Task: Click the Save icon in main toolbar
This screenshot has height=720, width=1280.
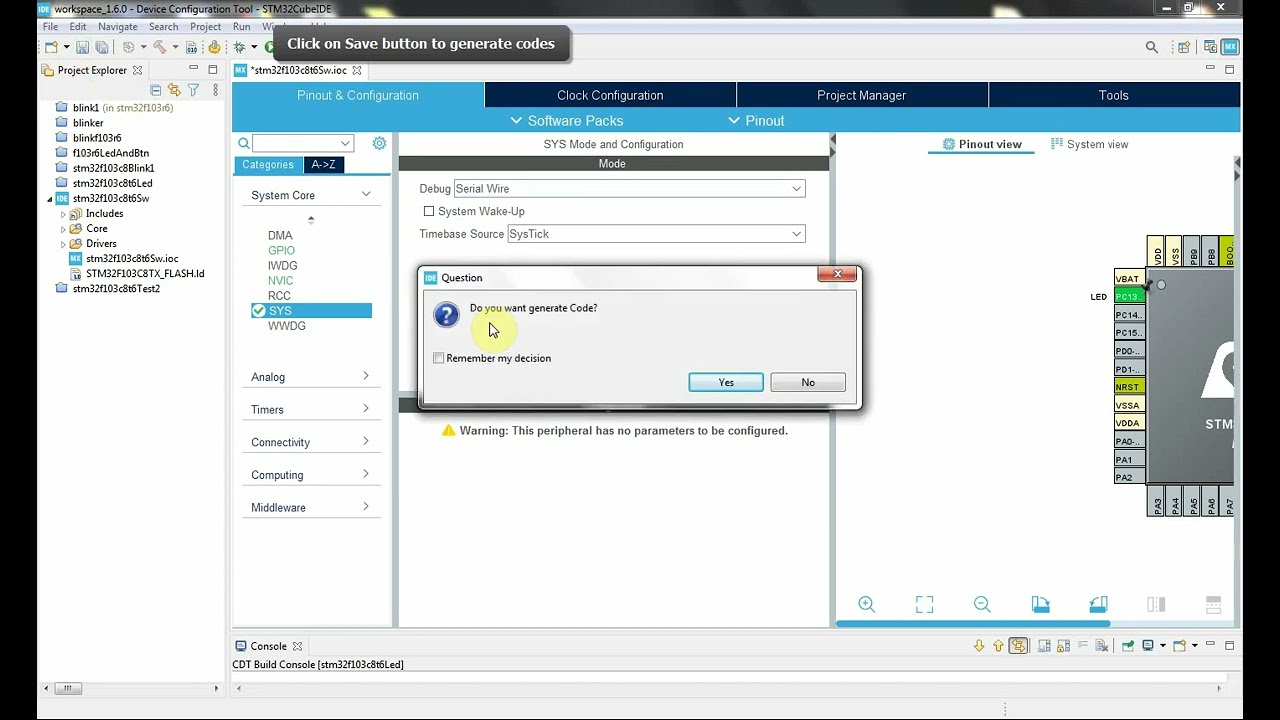Action: pyautogui.click(x=83, y=47)
